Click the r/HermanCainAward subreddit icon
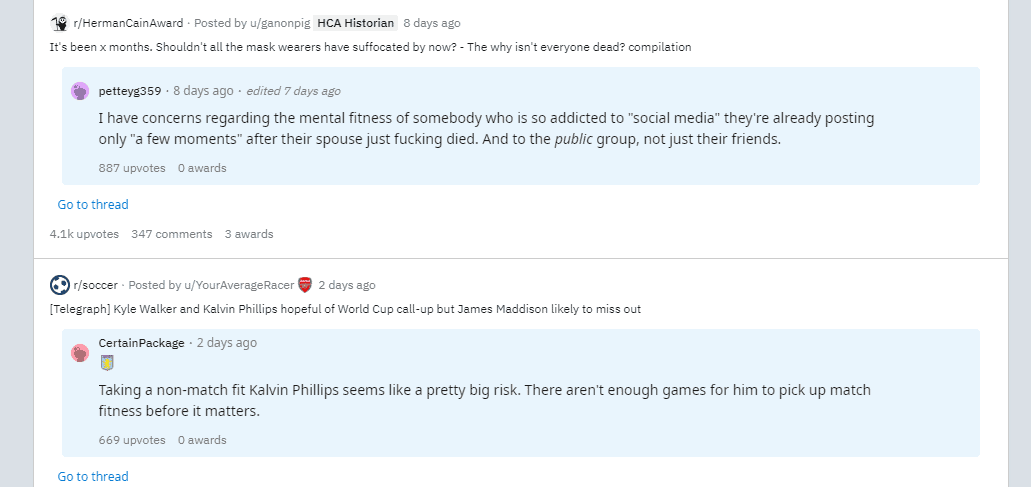Image resolution: width=1031 pixels, height=487 pixels. coord(59,23)
